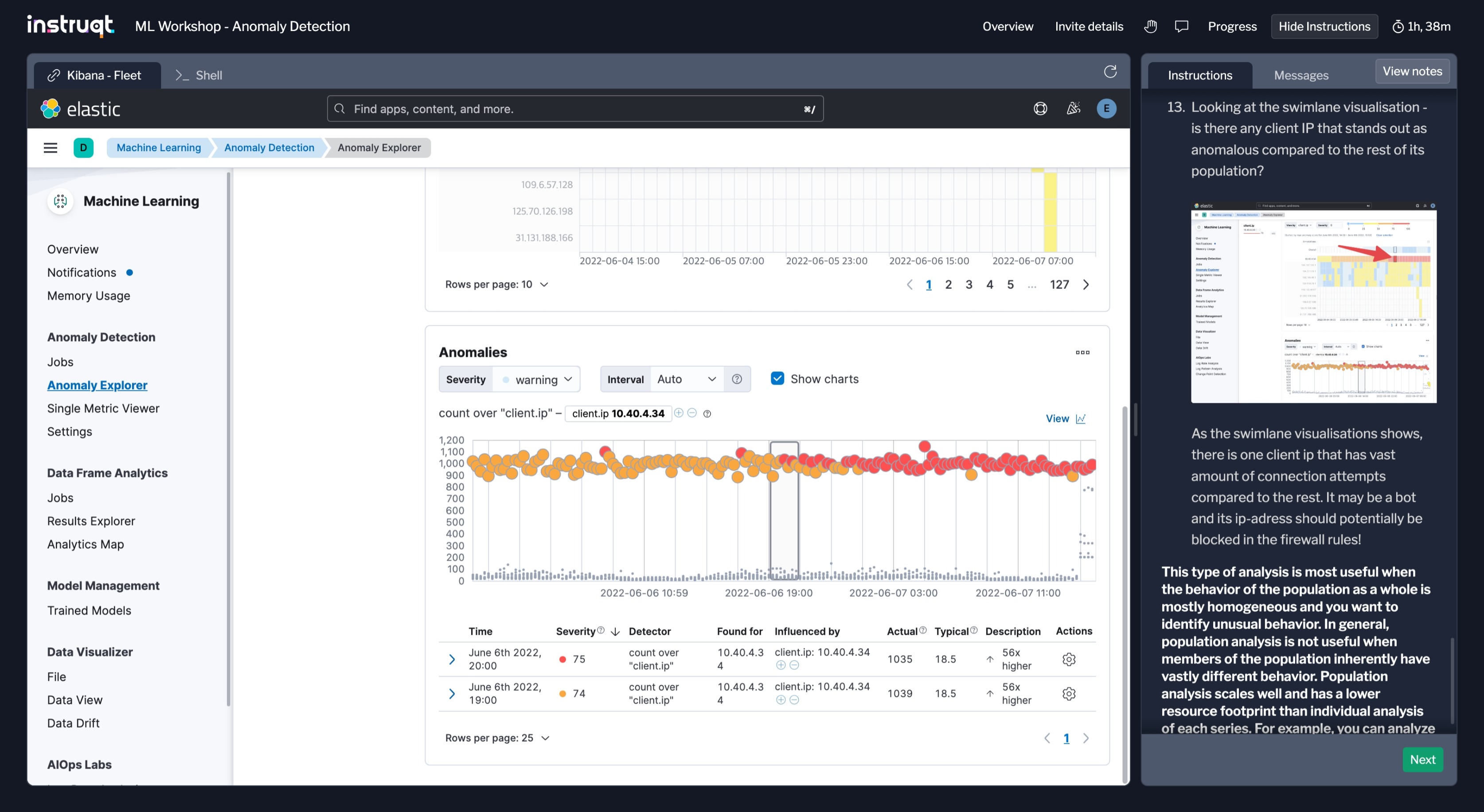Click the add filter plus next to client.ip 10.40.4.34 chart title
Viewport: 1484px width, 812px height.
679,413
